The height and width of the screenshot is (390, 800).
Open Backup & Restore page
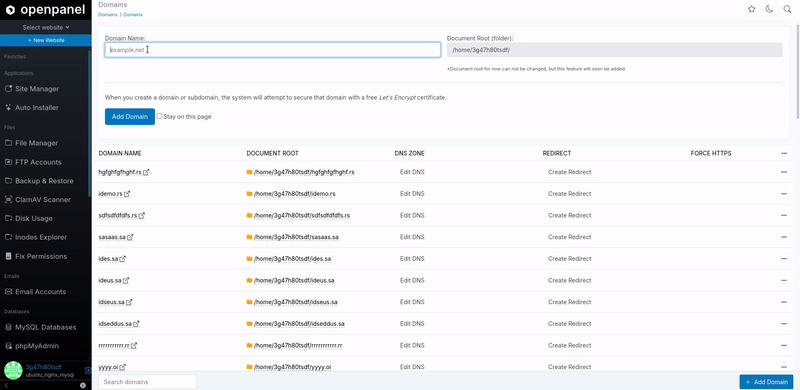[39, 181]
